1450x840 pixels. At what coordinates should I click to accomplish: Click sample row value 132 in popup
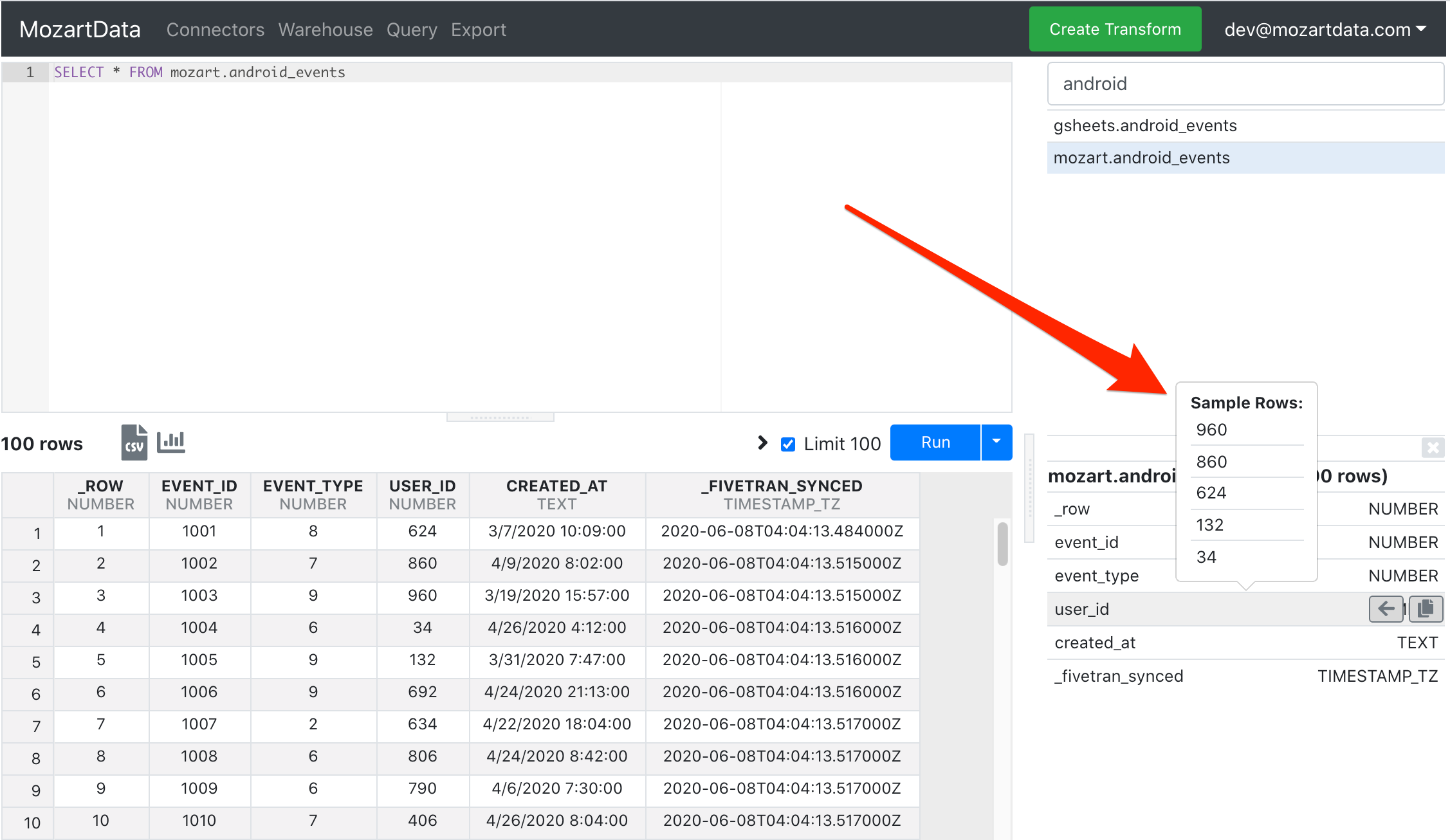tap(1210, 525)
